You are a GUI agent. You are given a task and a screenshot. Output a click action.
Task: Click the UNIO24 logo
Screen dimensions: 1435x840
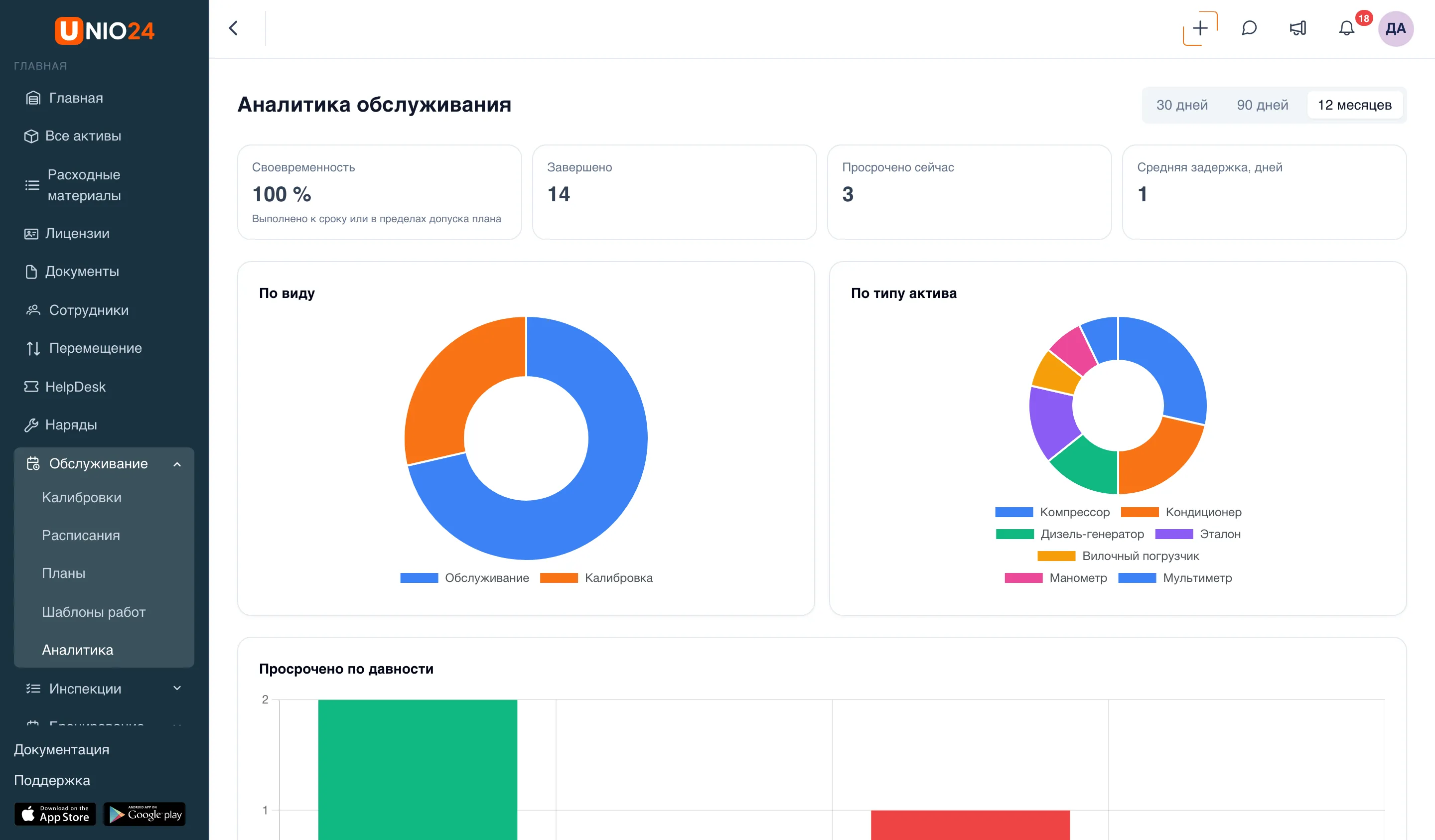[104, 30]
